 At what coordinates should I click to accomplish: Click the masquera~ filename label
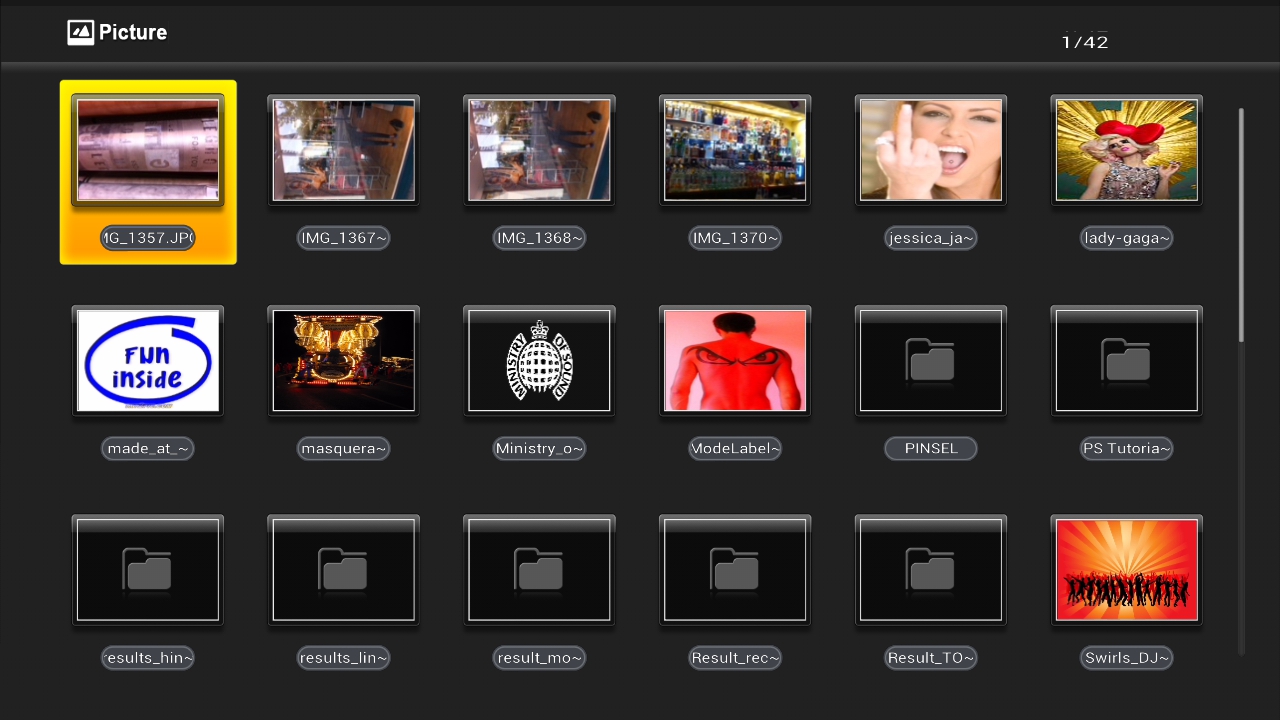[343, 448]
